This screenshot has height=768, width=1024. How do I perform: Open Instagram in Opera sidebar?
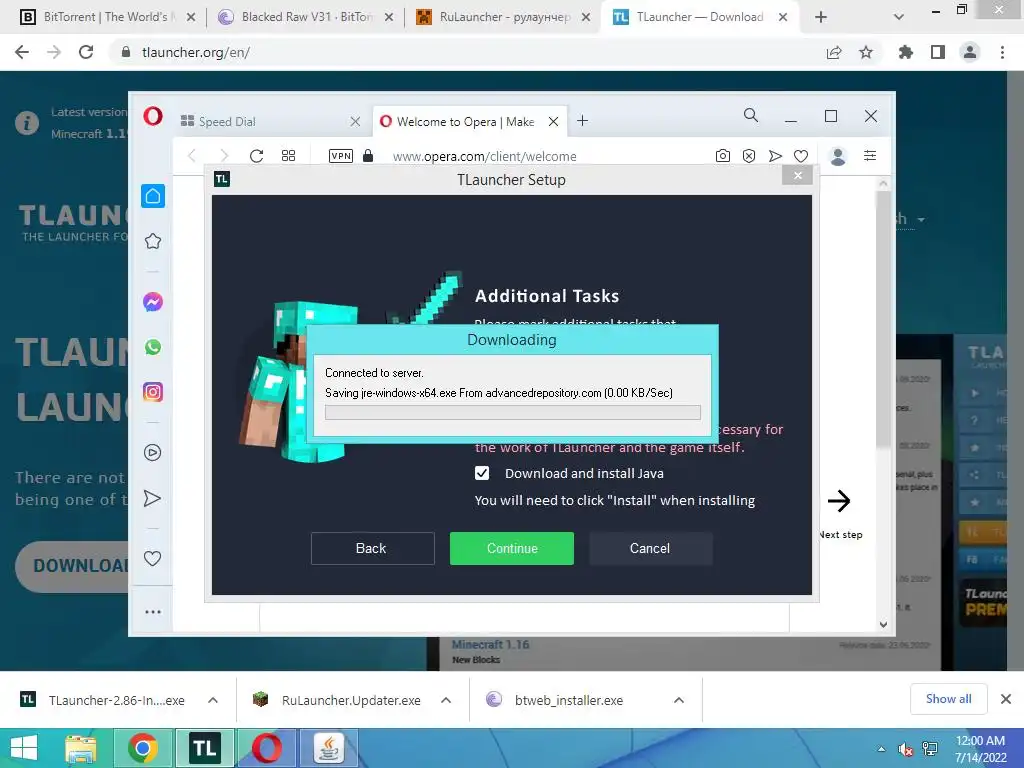153,392
